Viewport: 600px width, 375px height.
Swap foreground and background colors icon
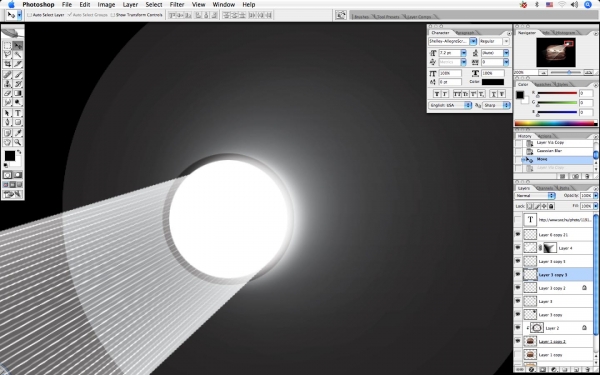(19, 152)
